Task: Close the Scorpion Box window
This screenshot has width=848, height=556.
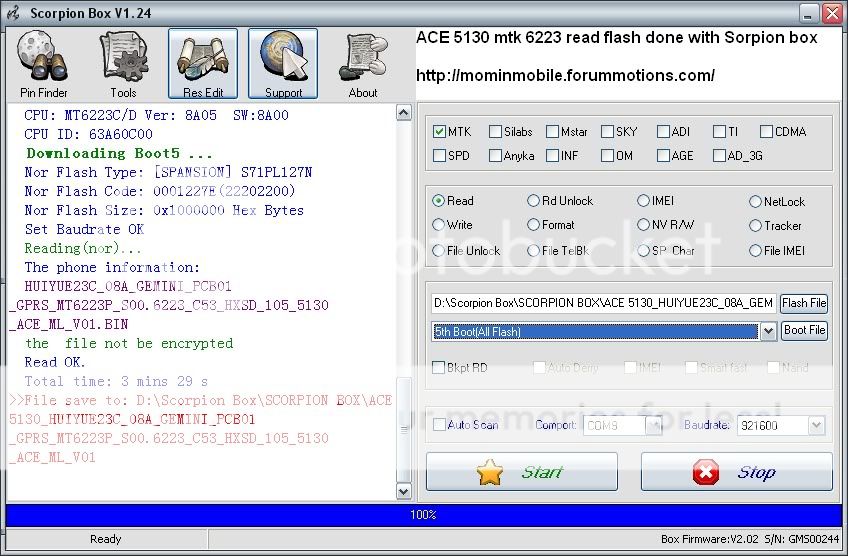Action: click(x=831, y=13)
